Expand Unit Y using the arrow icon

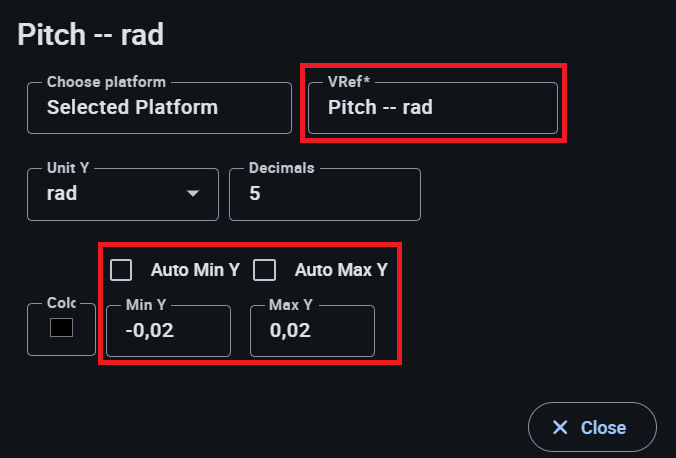coord(193,194)
